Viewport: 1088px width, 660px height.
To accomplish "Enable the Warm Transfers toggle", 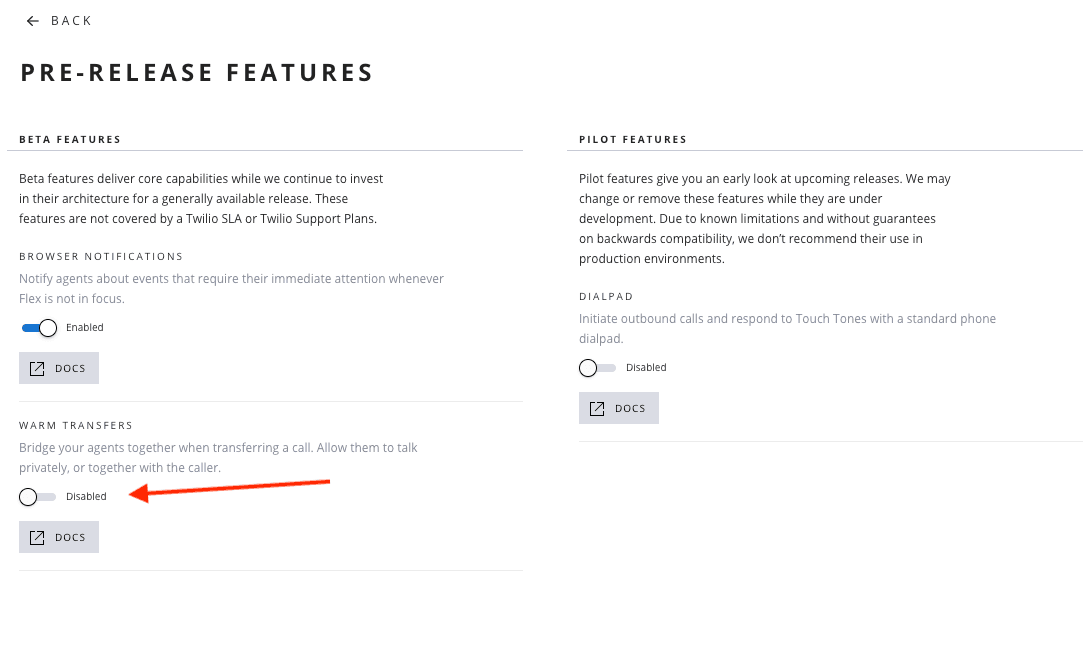I will tap(38, 497).
